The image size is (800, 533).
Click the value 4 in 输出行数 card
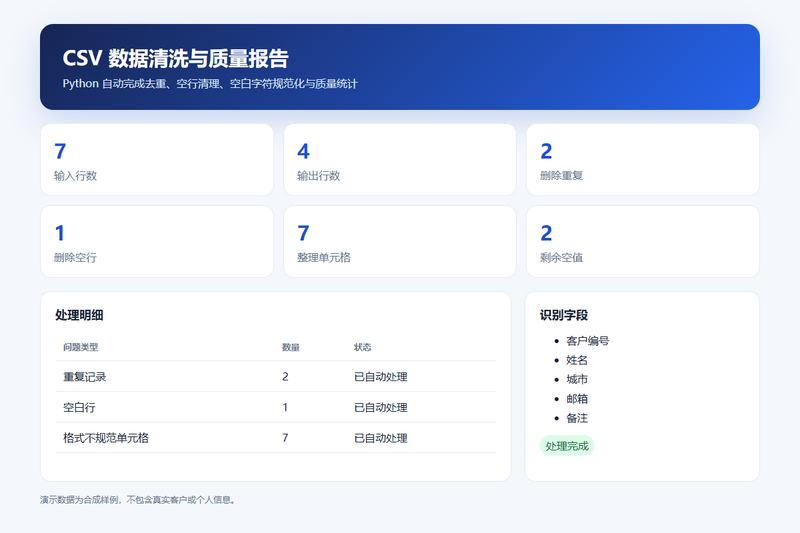tap(304, 151)
